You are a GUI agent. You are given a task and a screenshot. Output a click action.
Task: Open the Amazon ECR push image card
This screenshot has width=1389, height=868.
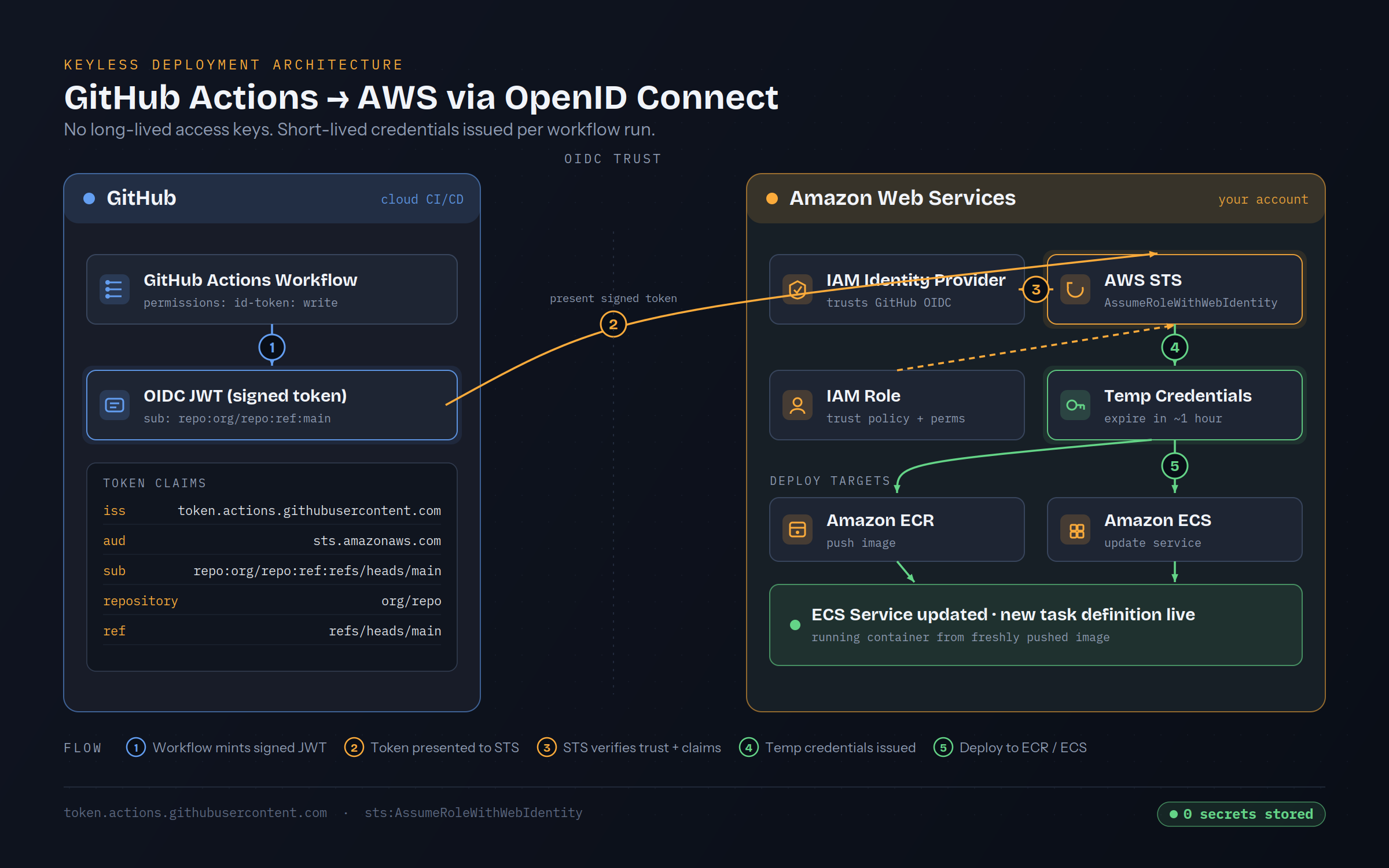pos(896,529)
